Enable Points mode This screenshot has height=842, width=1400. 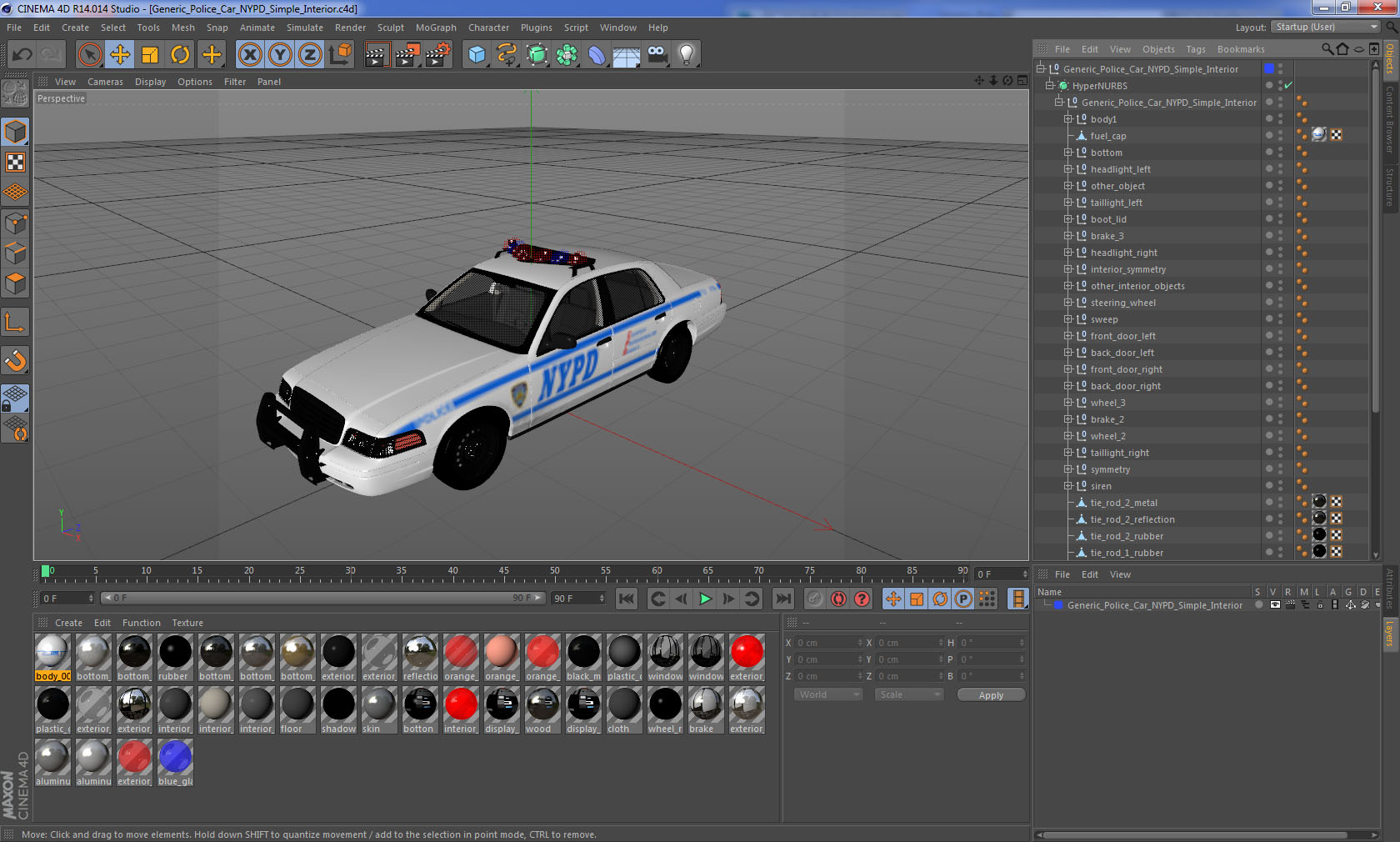tap(15, 223)
